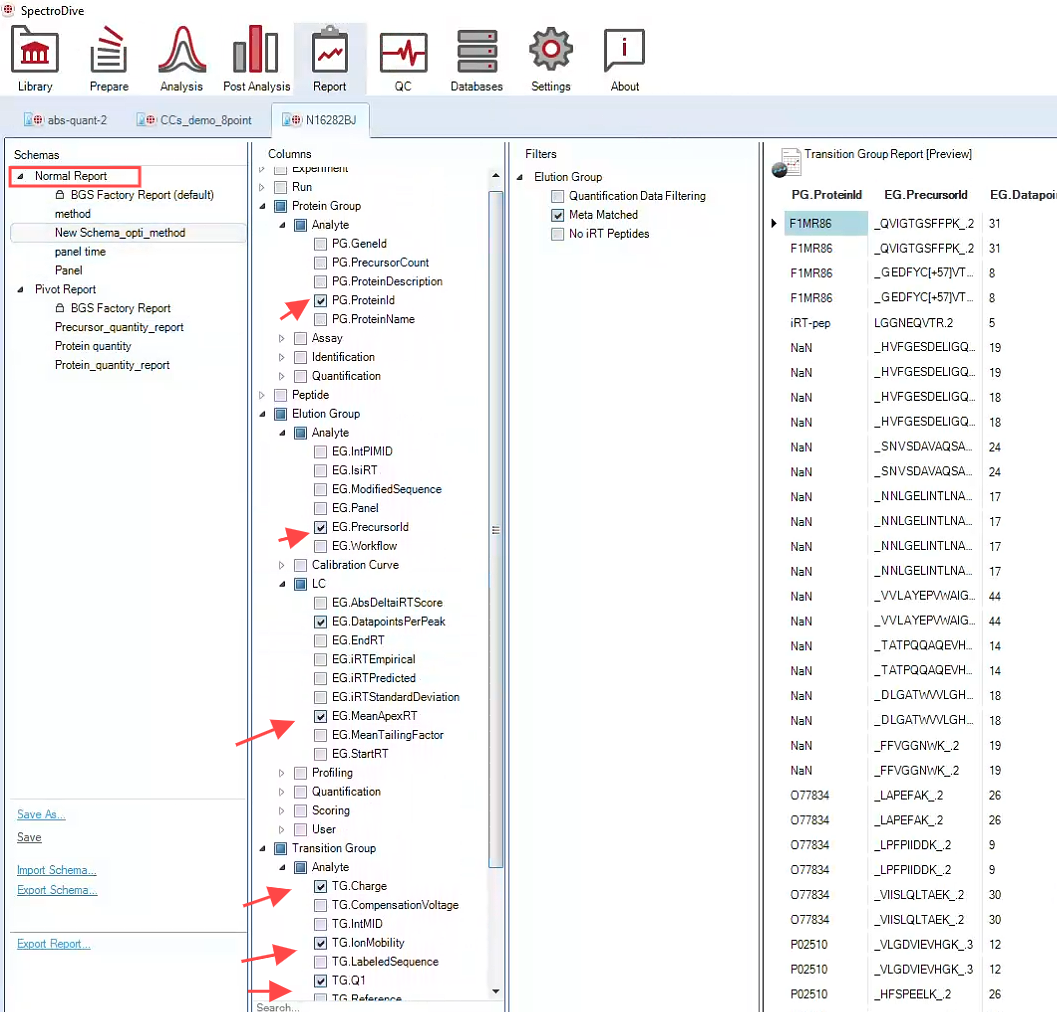Open the Report perspective icon

(x=330, y=51)
